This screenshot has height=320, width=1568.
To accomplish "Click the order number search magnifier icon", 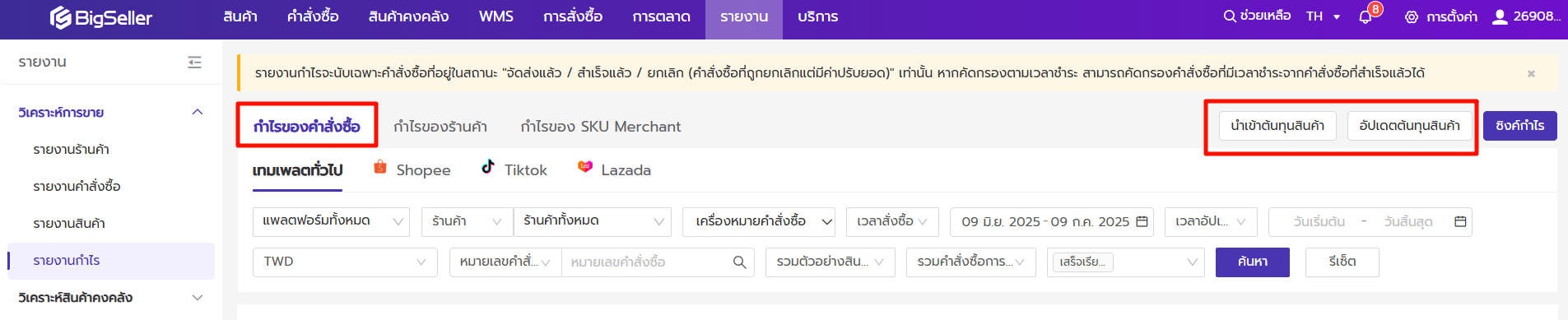I will 739,262.
